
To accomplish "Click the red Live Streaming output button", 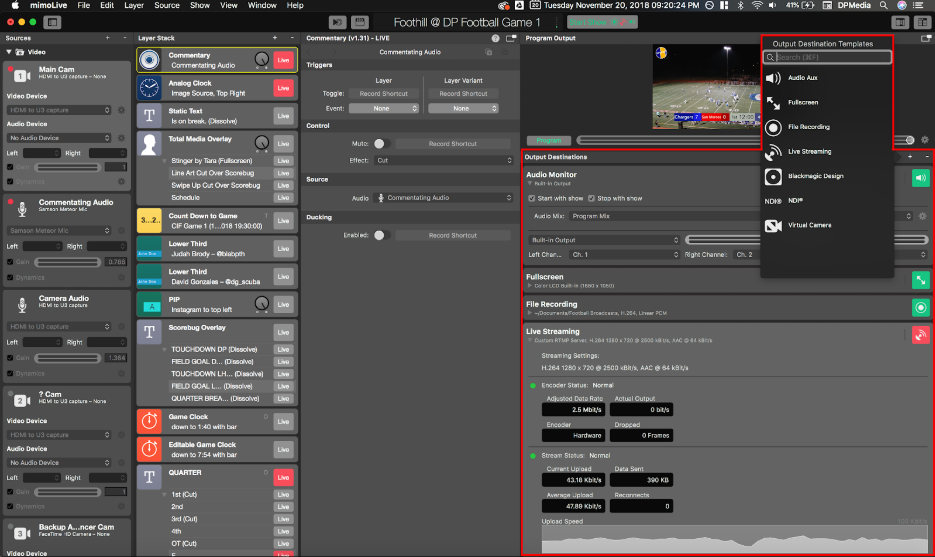I will coord(919,335).
